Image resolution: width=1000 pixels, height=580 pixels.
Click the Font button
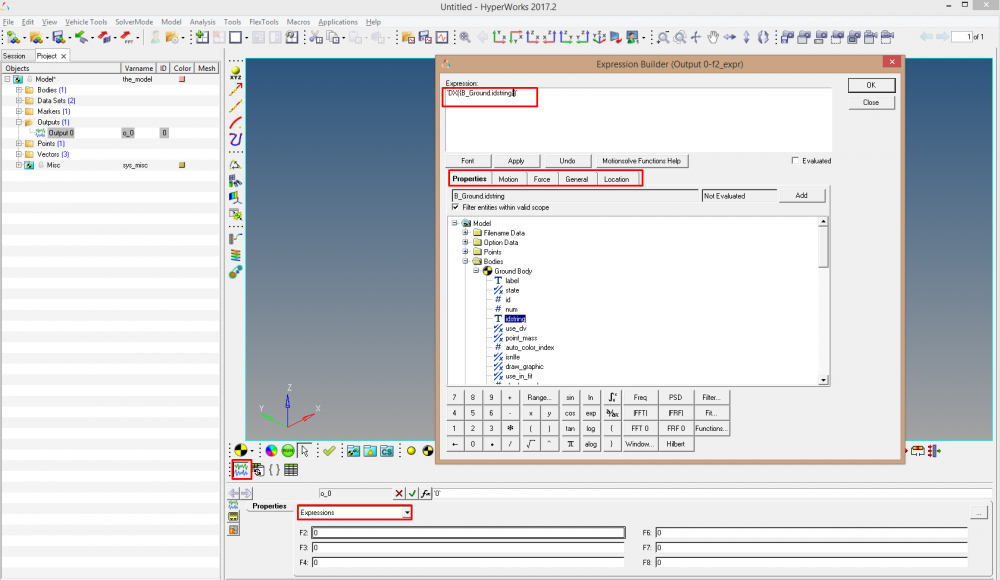pos(467,161)
